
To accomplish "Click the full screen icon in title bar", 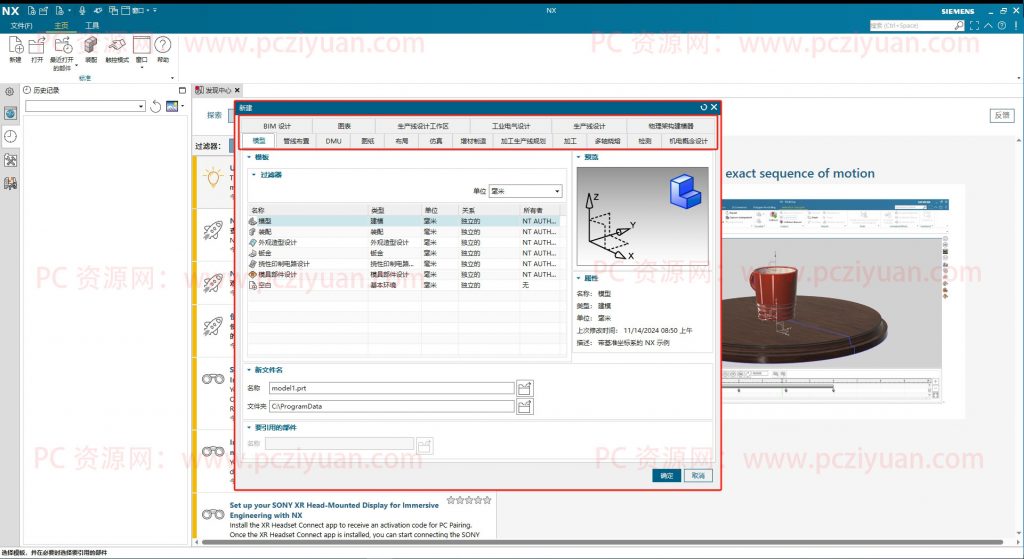I will click(974, 25).
